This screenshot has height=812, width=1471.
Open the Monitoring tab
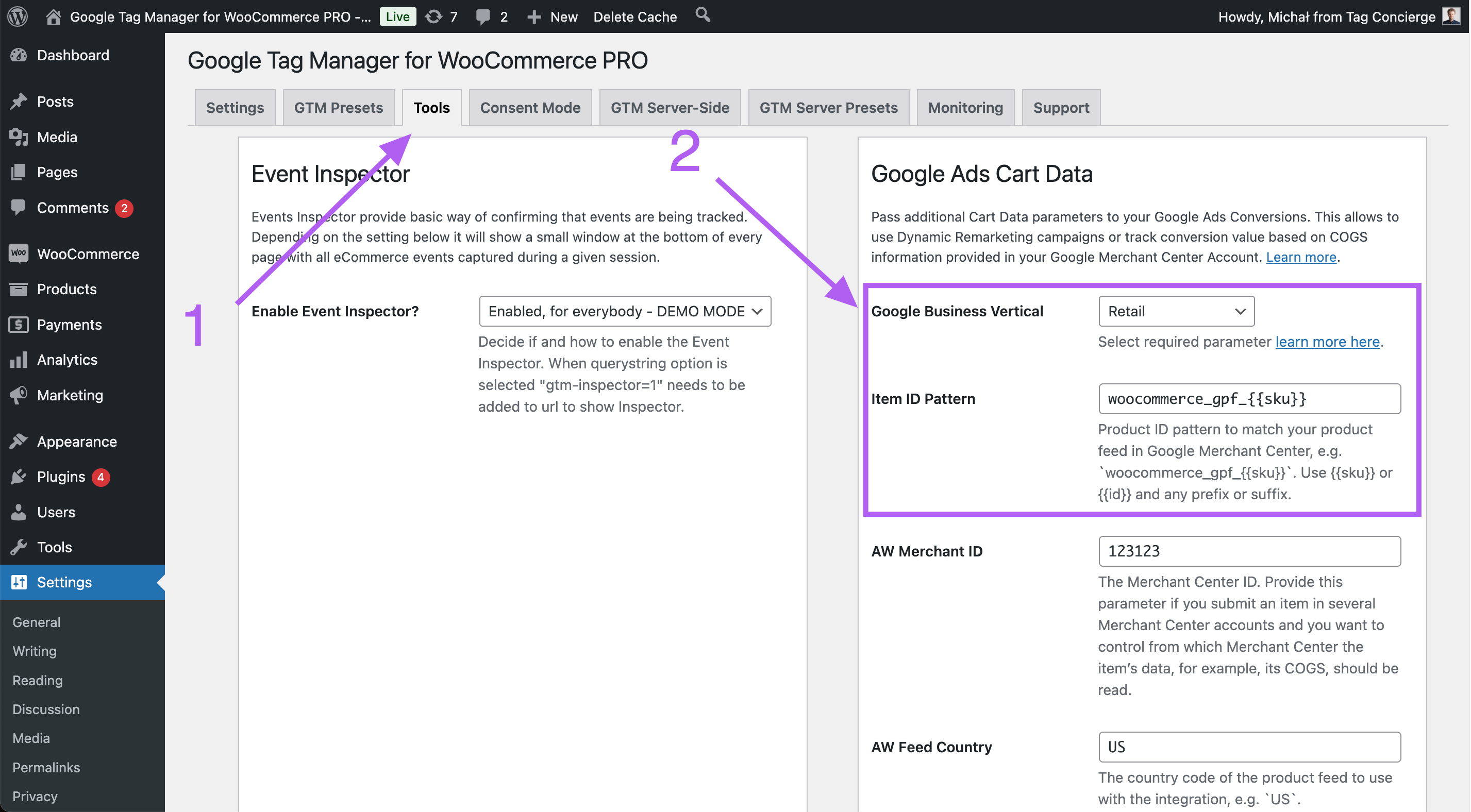965,107
